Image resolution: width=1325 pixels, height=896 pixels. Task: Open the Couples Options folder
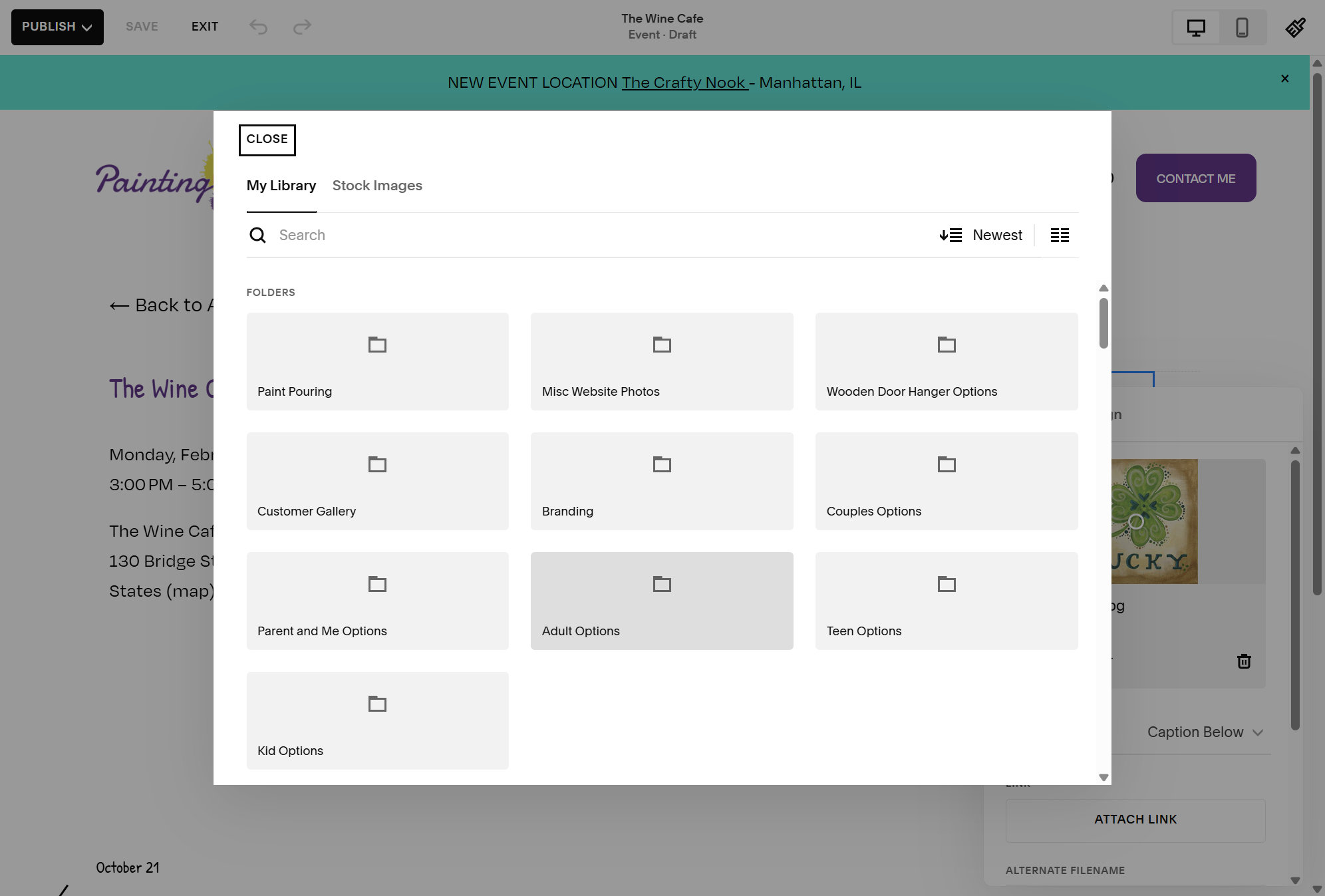tap(947, 481)
